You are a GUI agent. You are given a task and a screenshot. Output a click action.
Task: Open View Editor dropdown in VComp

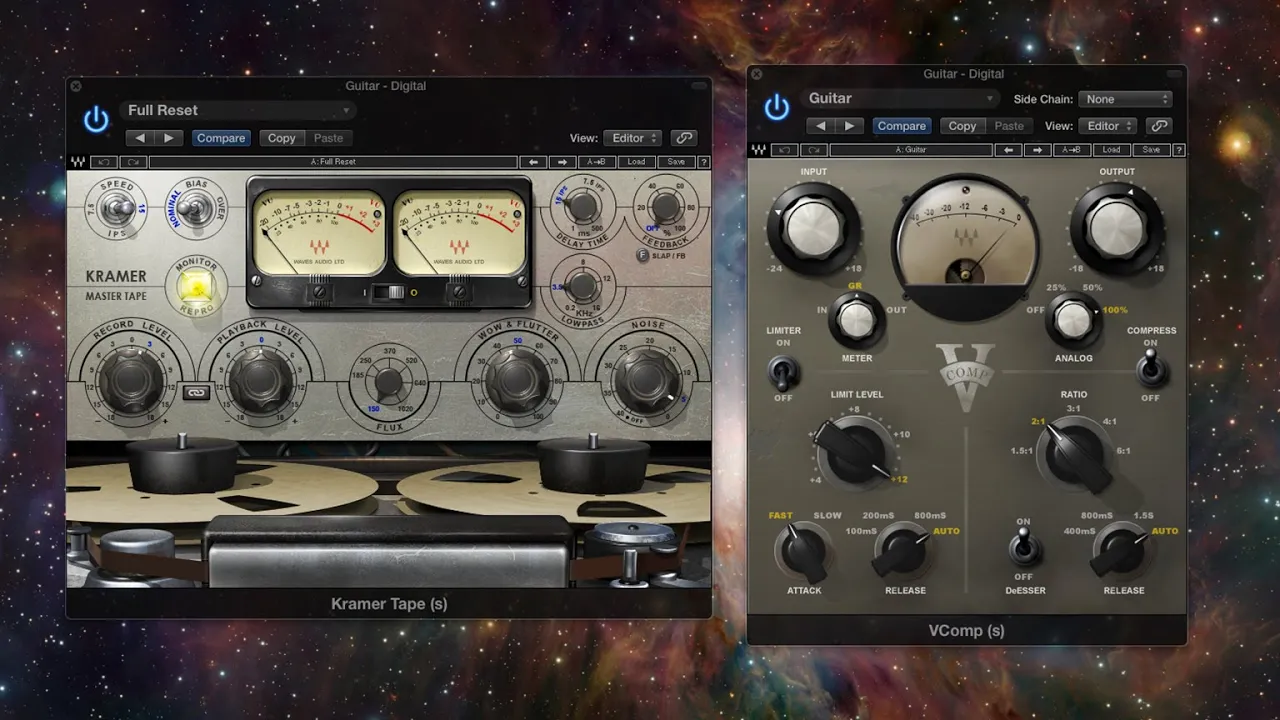pos(1107,126)
